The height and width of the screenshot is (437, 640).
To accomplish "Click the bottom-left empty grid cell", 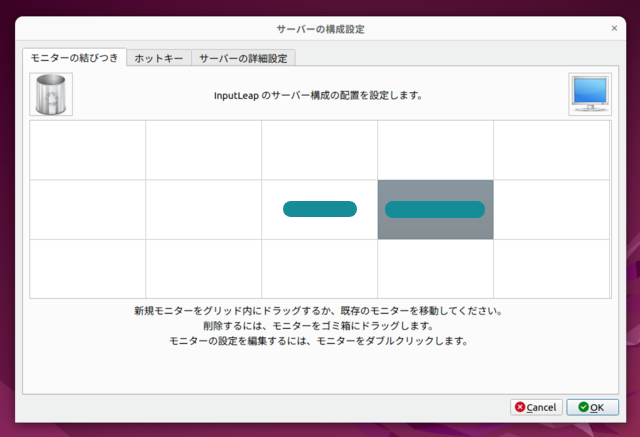I will click(x=88, y=268).
